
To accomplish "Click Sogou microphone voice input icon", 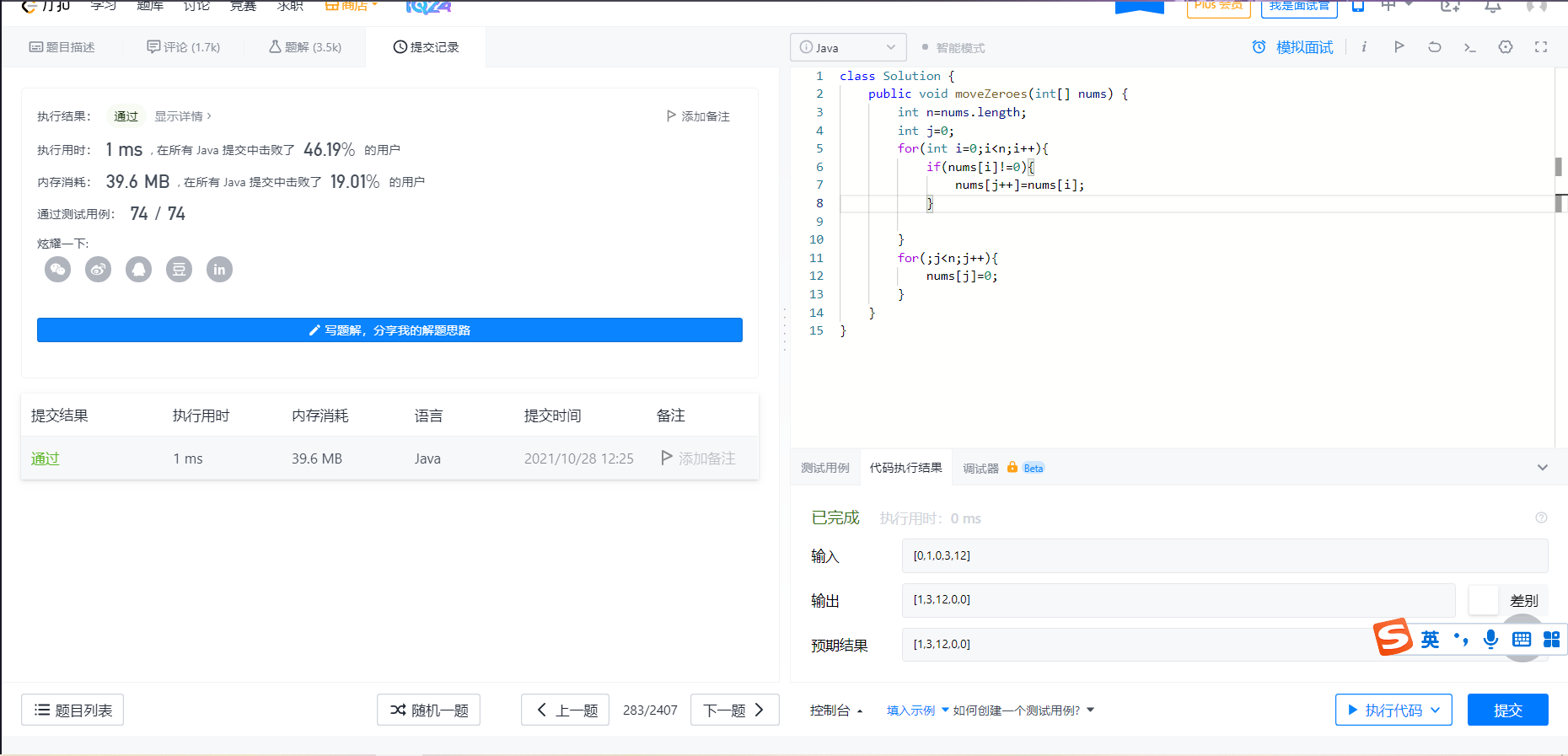I will coord(1490,640).
